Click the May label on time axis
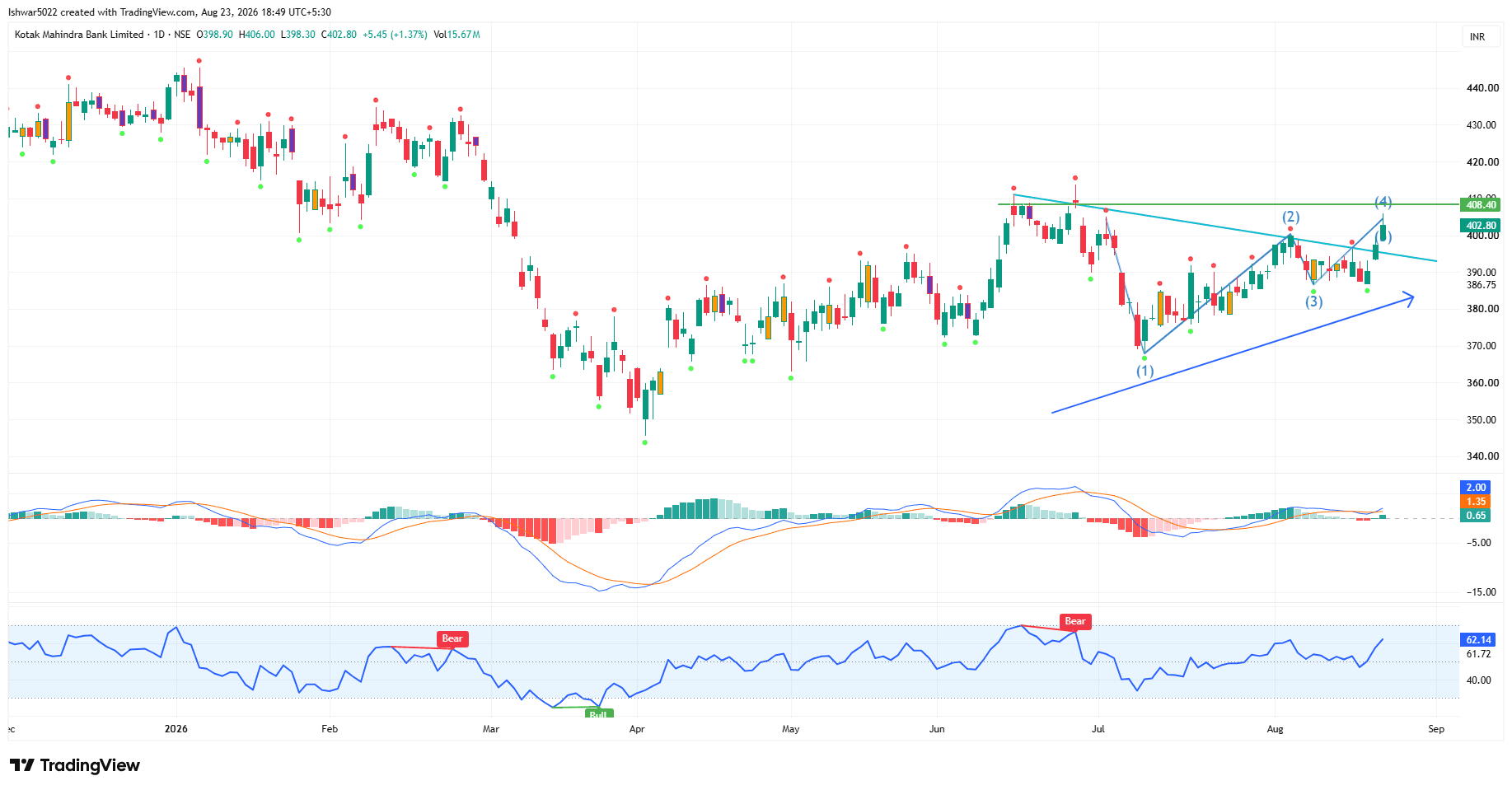The width and height of the screenshot is (1512, 790). coord(791,729)
